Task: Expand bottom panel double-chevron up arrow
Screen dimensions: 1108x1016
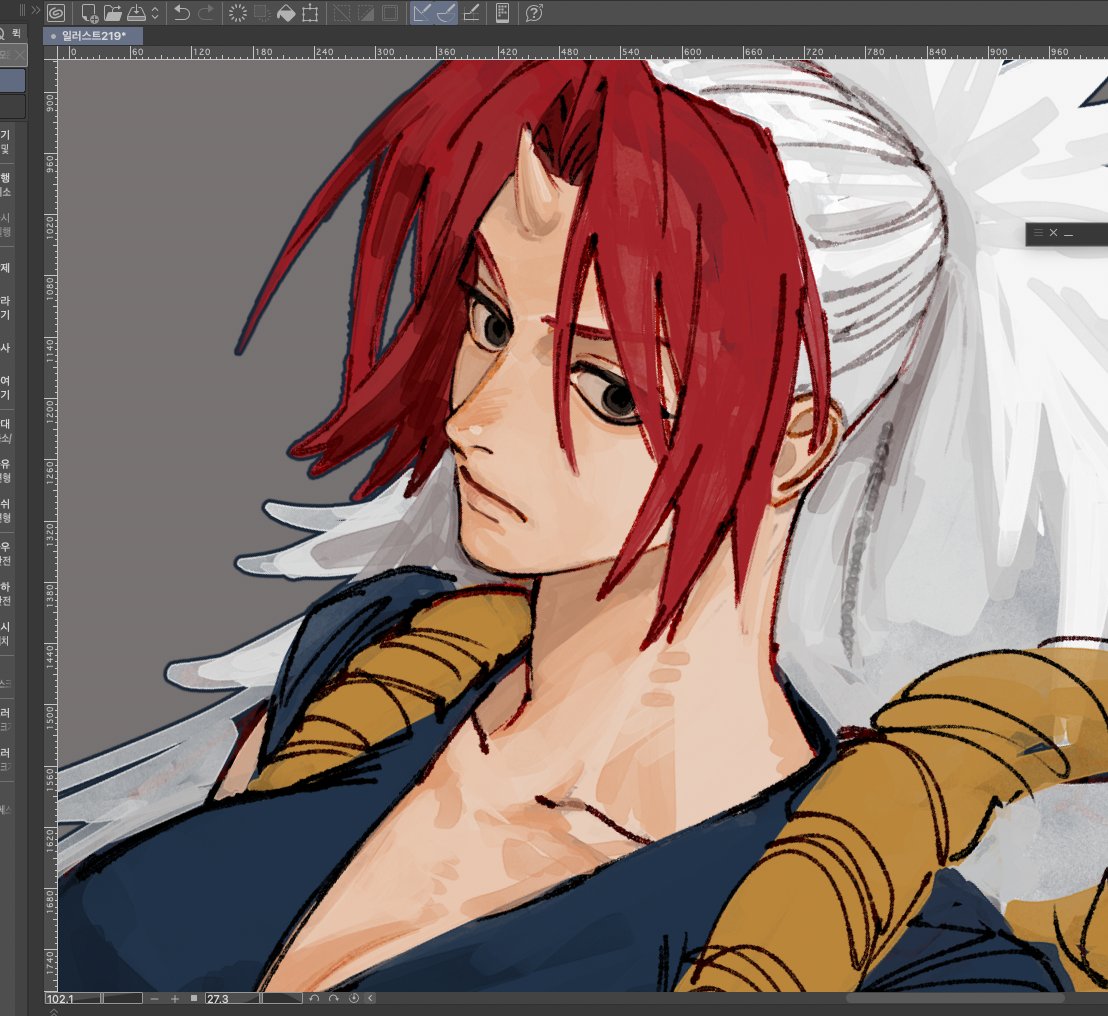Action: pyautogui.click(x=54, y=1012)
